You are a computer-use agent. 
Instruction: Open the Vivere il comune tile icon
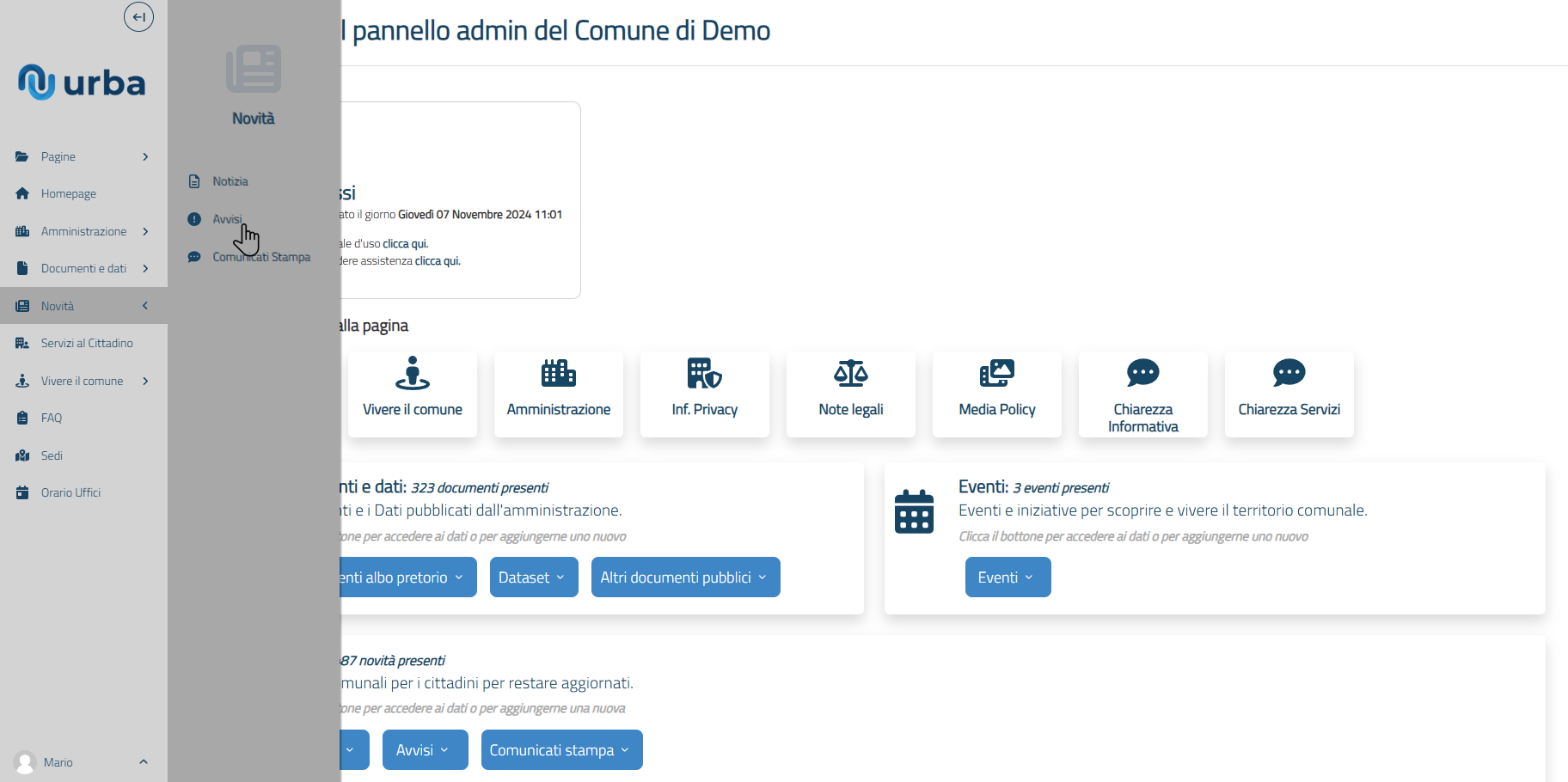413,374
